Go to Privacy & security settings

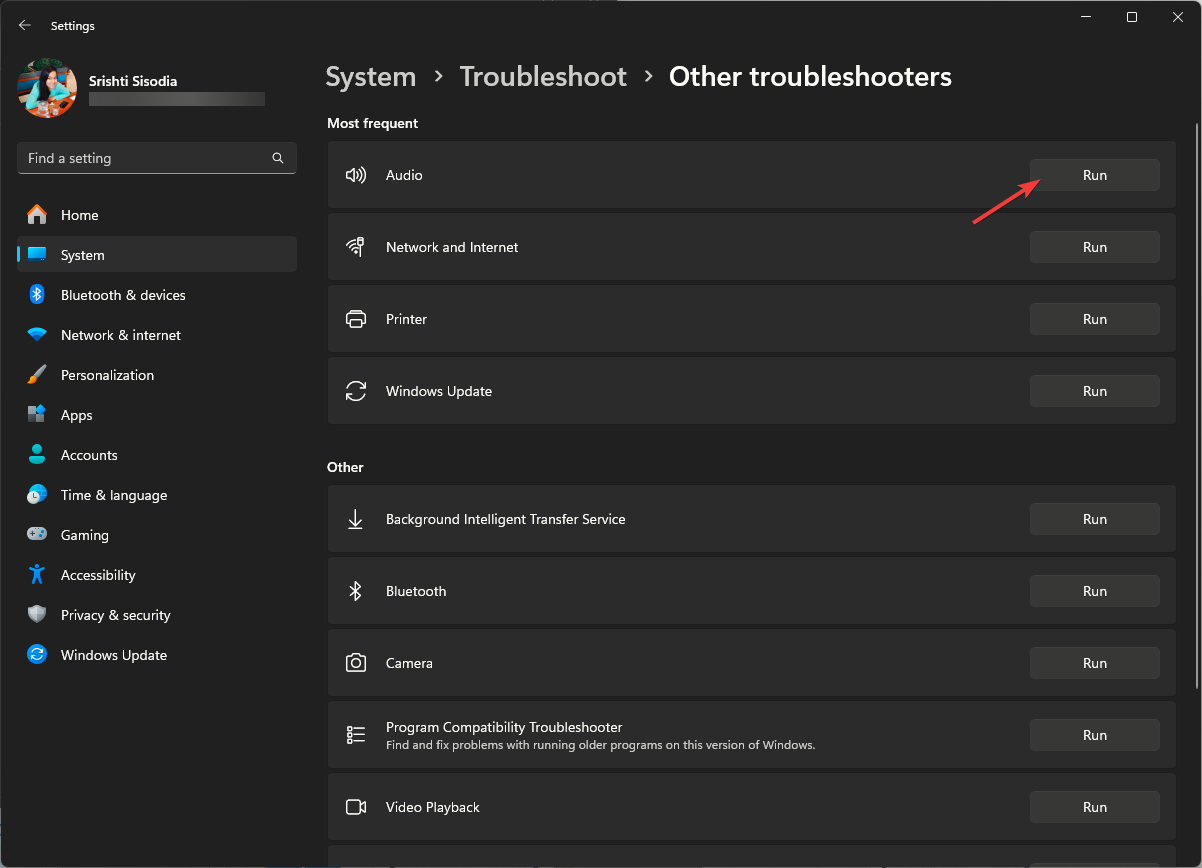pos(157,615)
